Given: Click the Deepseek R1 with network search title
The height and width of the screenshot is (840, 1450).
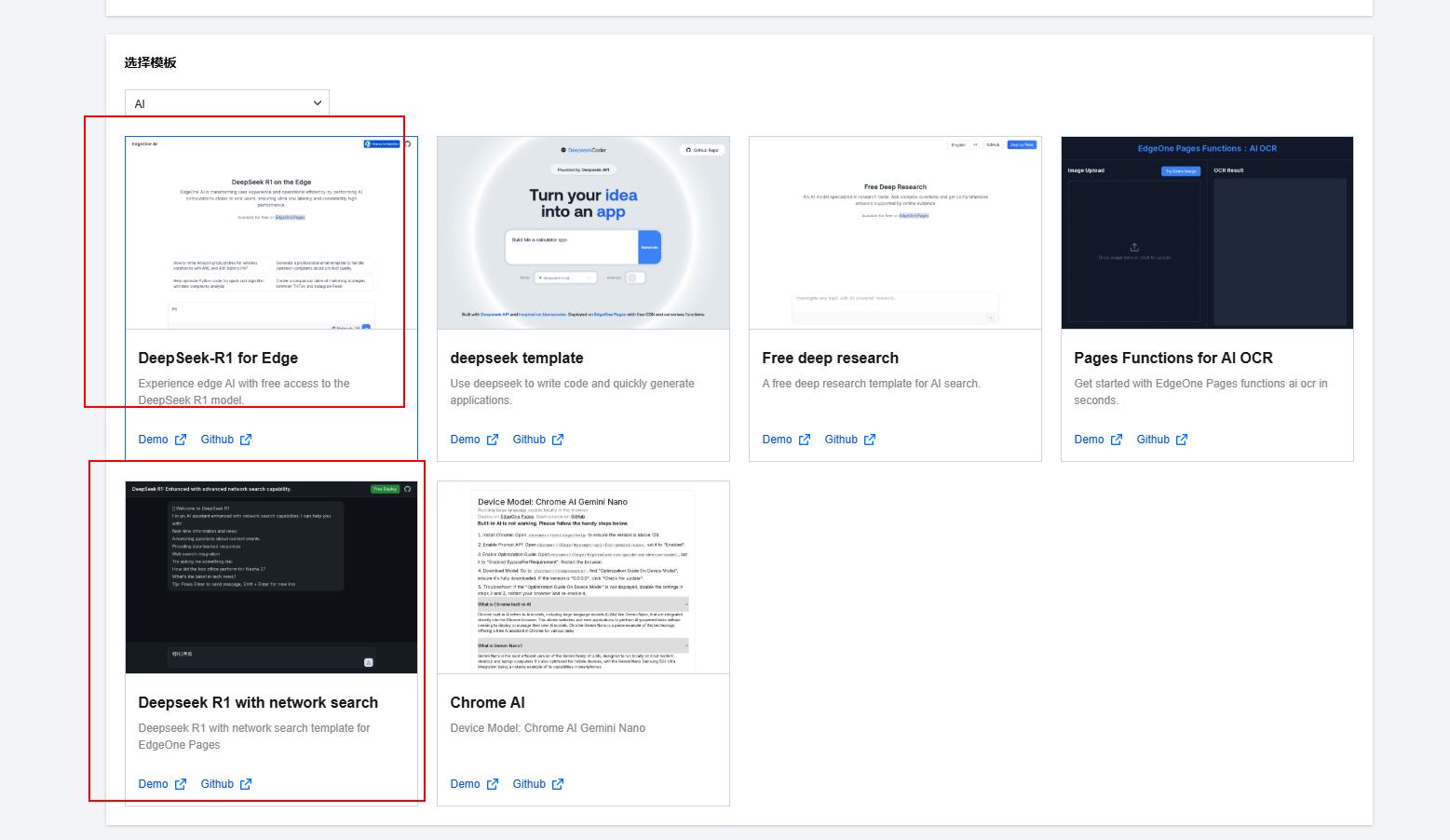Looking at the screenshot, I should click(x=258, y=702).
